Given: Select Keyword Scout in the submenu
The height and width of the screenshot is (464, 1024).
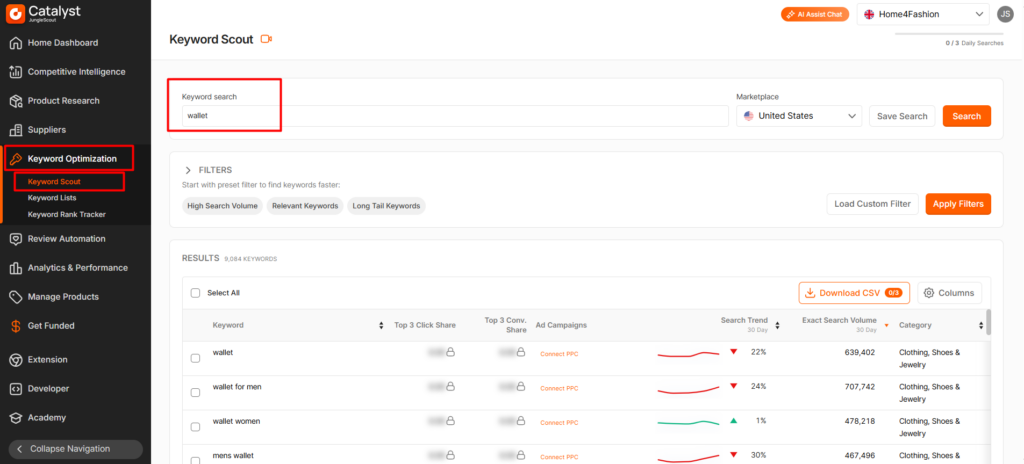Looking at the screenshot, I should pyautogui.click(x=54, y=182).
